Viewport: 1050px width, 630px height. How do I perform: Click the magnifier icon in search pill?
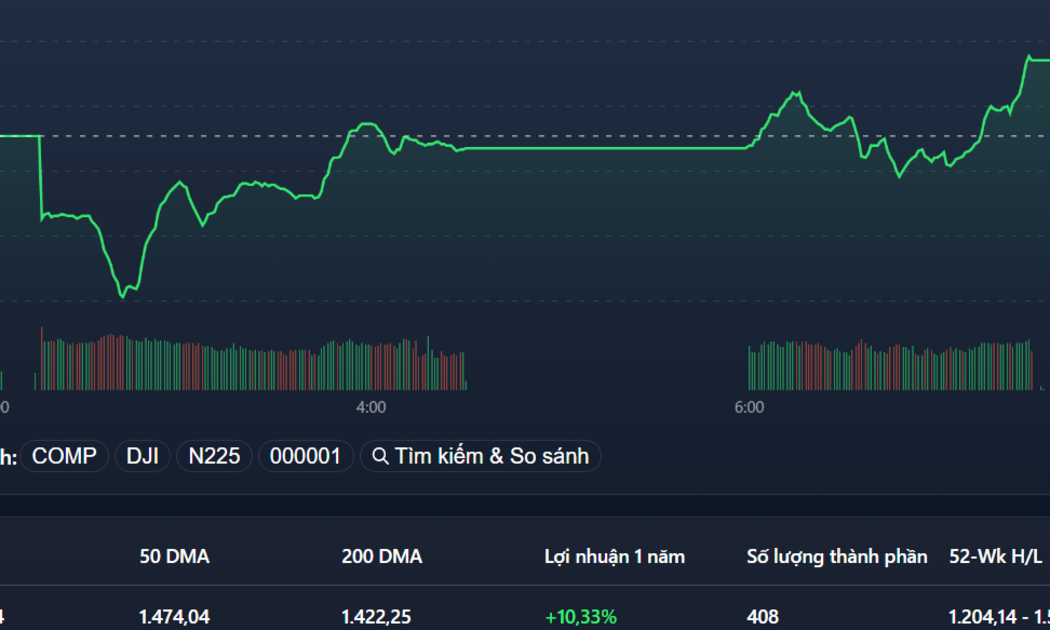click(380, 457)
